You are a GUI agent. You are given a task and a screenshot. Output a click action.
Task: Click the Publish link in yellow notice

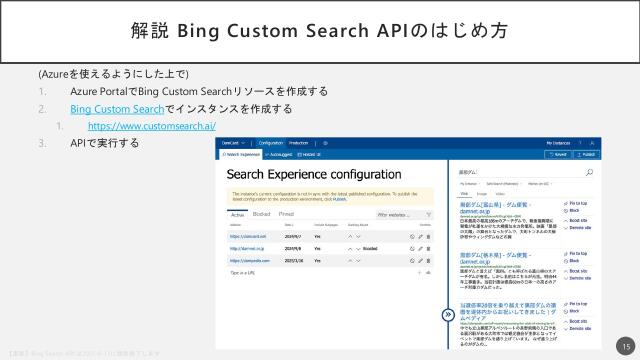(339, 199)
